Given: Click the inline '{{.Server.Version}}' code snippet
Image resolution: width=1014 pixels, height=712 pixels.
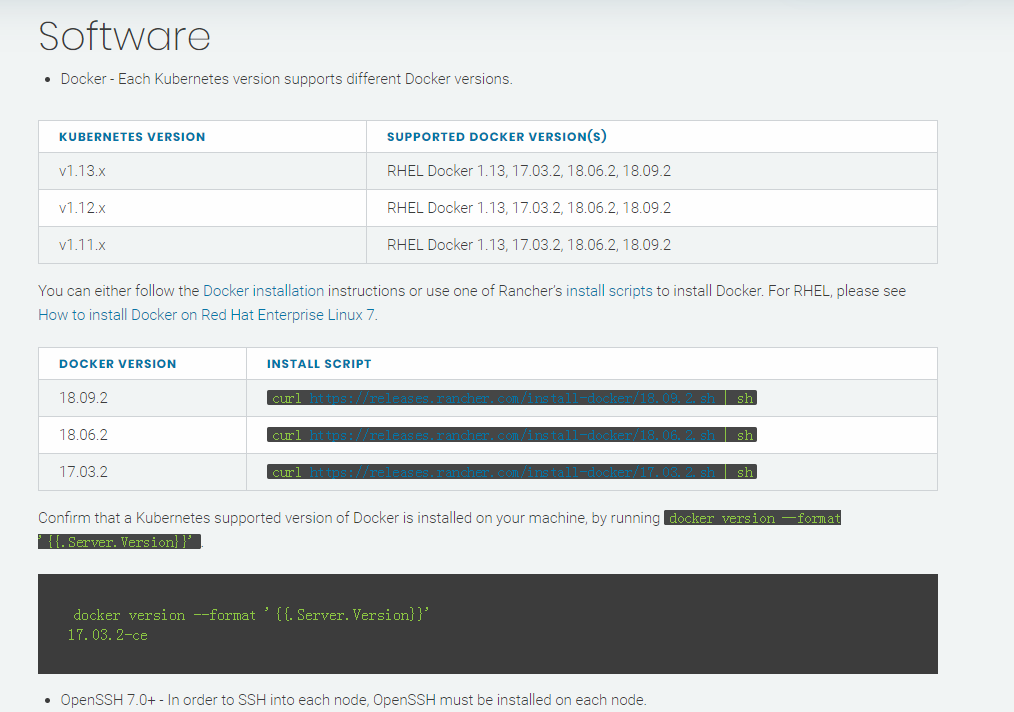Looking at the screenshot, I should [119, 542].
